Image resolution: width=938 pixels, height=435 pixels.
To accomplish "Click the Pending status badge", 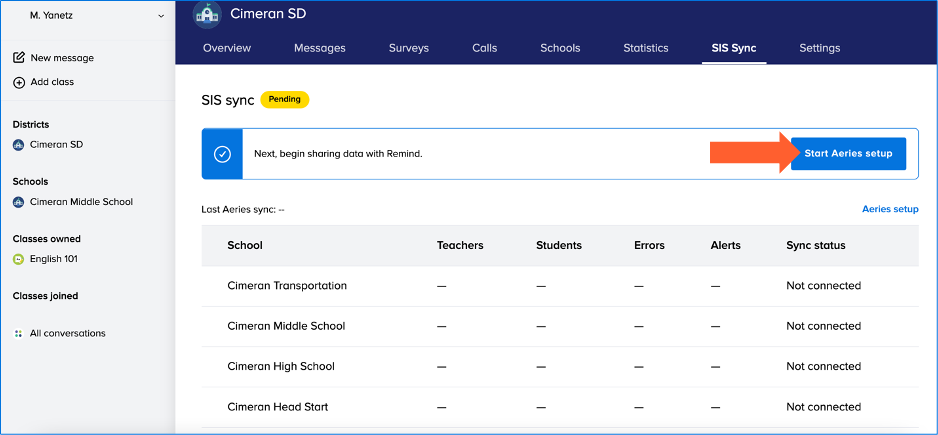I will (x=285, y=100).
